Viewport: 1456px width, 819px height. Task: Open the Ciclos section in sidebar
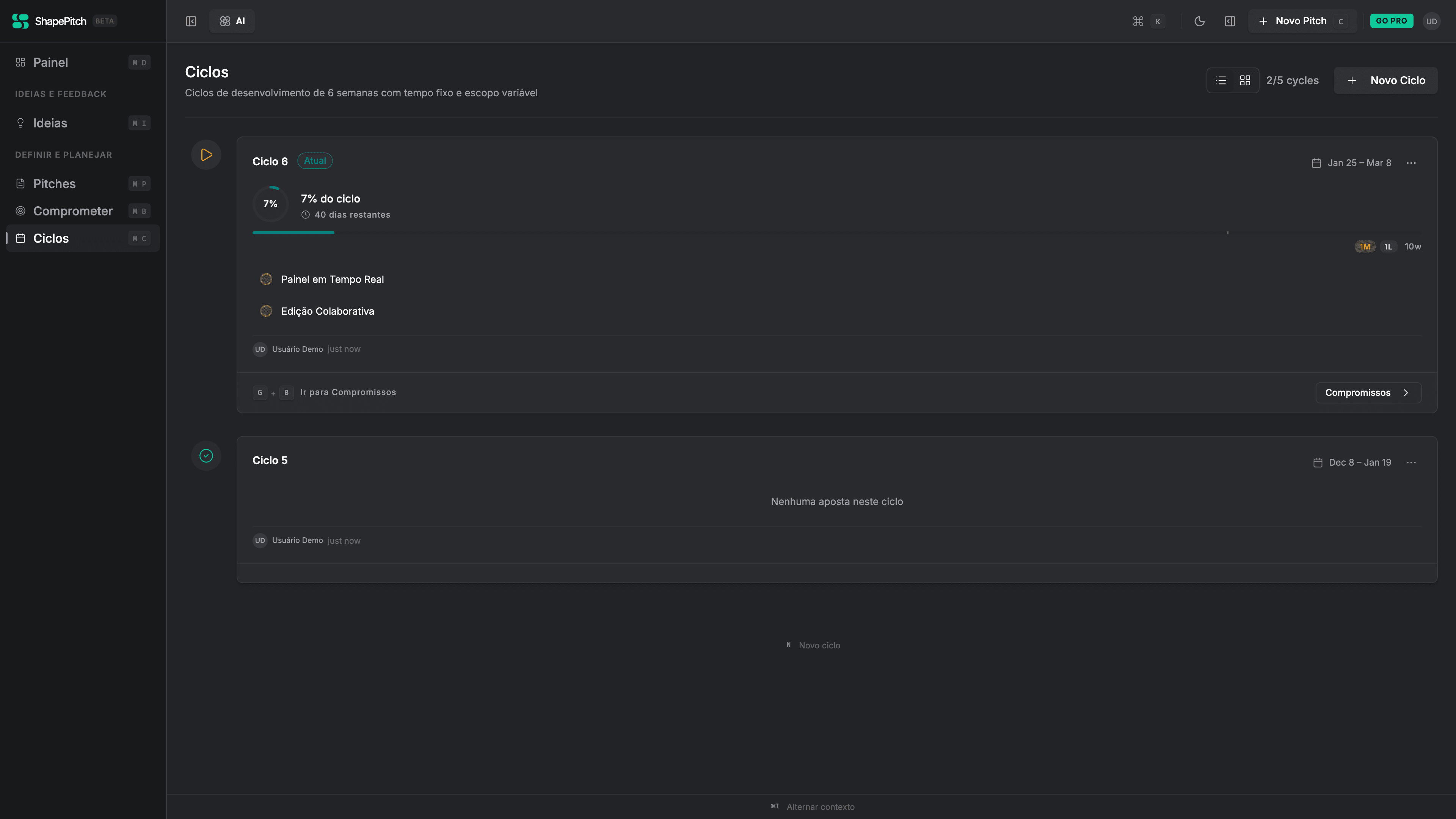pyautogui.click(x=51, y=238)
